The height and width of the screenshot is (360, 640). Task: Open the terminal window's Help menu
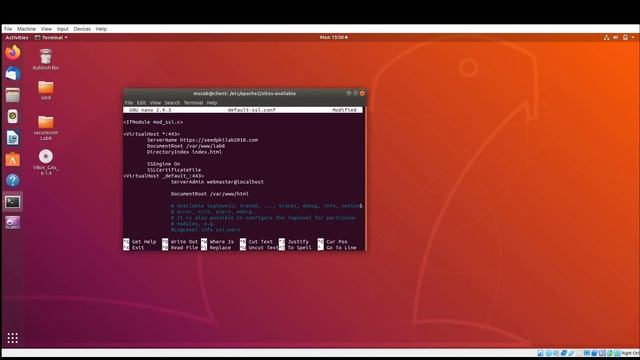(212, 103)
